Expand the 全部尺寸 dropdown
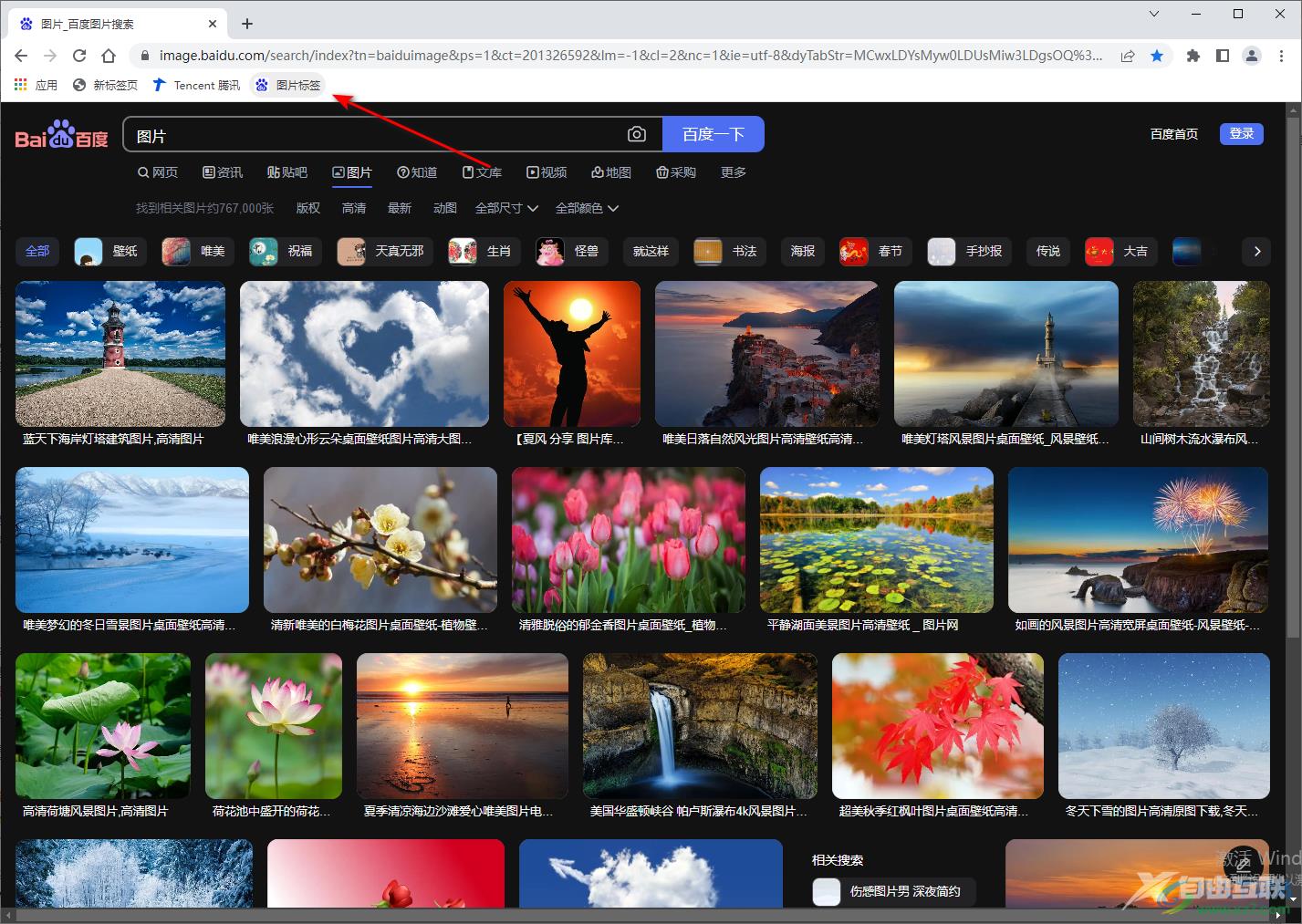 click(506, 208)
